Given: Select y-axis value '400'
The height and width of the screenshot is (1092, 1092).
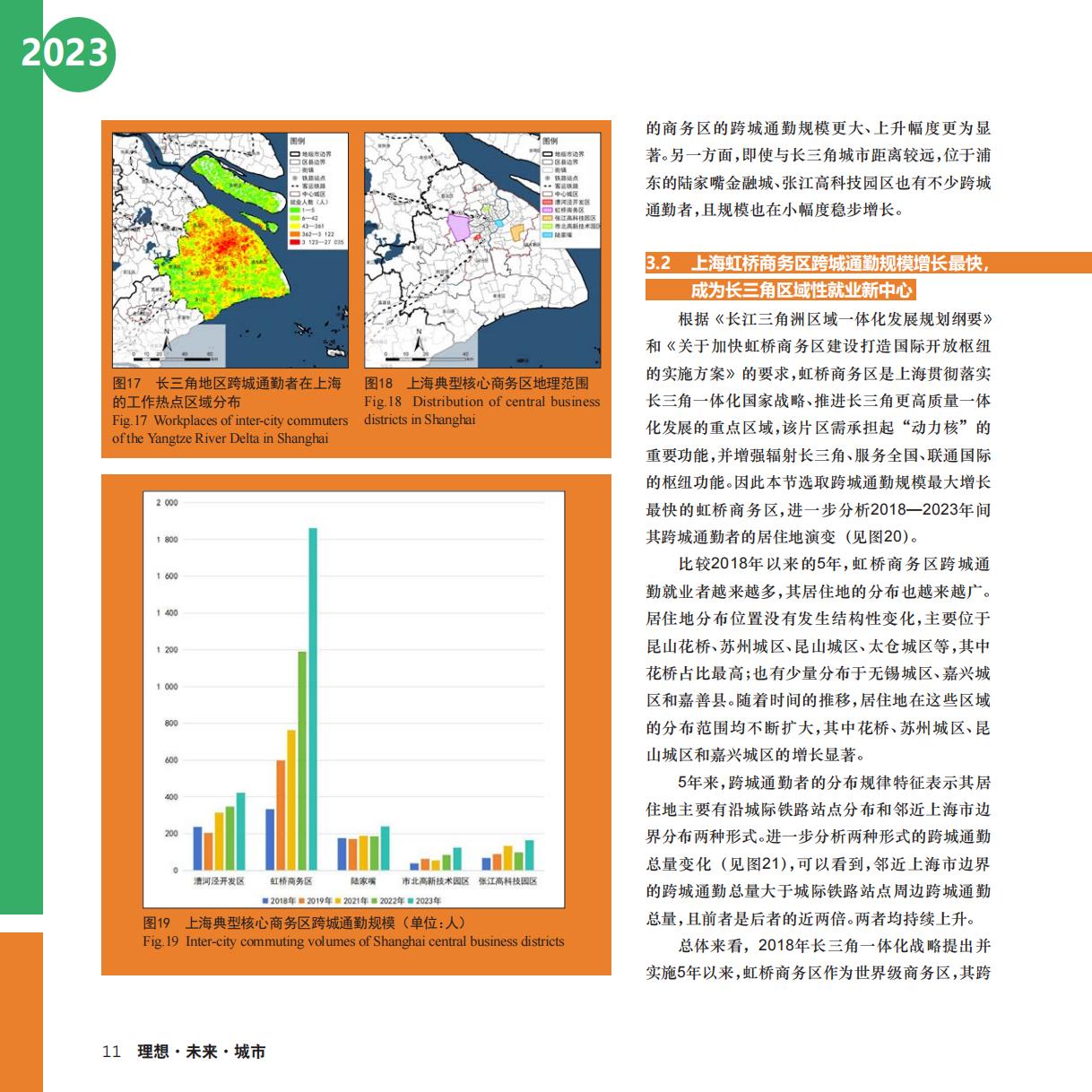Looking at the screenshot, I should [x=170, y=797].
